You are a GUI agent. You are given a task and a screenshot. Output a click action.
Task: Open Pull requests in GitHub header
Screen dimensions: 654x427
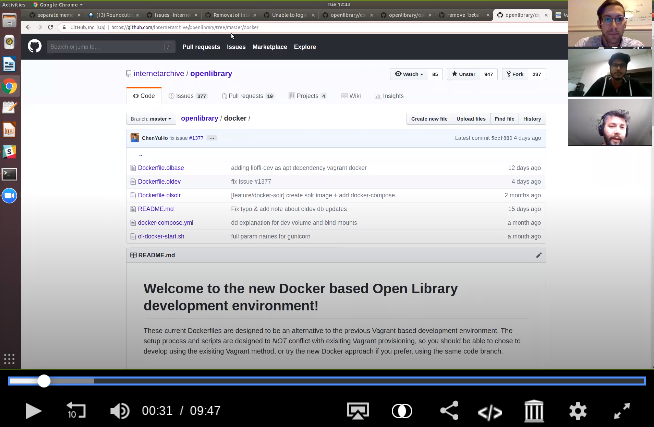point(201,47)
